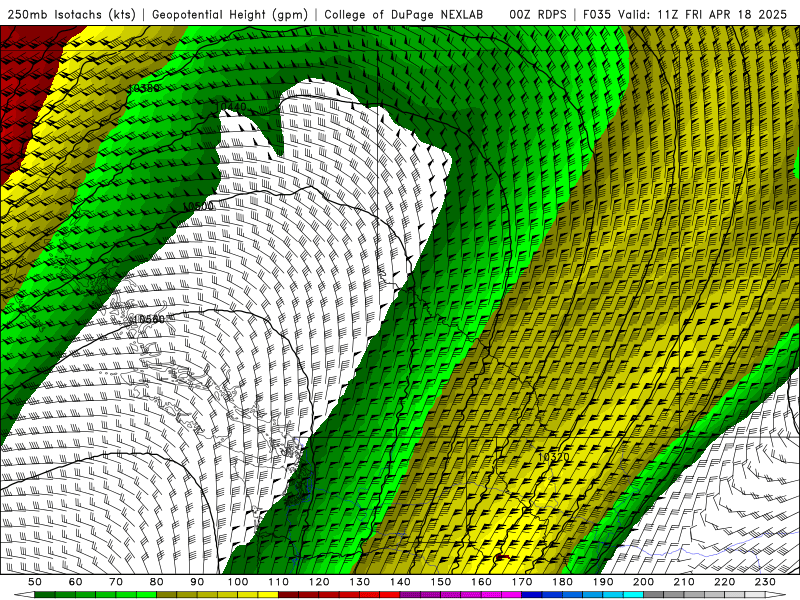
Task: Pick the cyan swatch in the color bar
Action: 633,595
